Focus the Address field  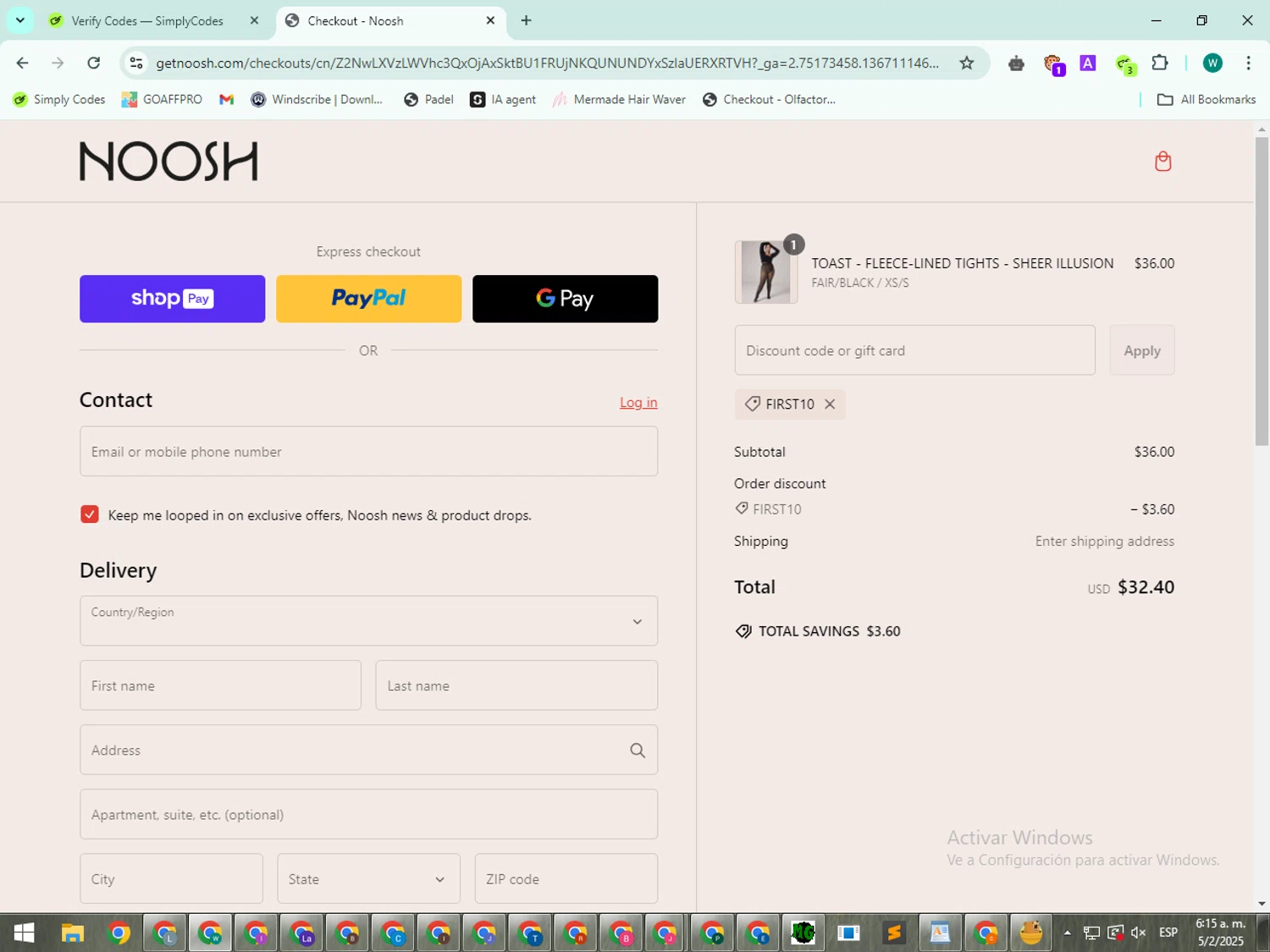point(368,750)
